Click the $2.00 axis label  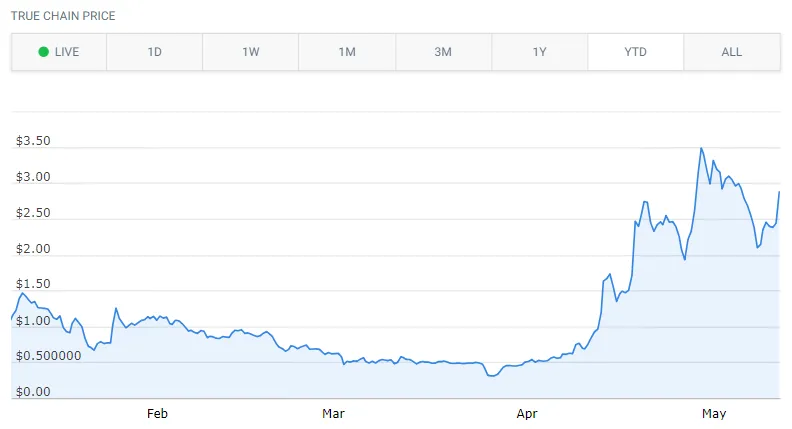tap(33, 249)
